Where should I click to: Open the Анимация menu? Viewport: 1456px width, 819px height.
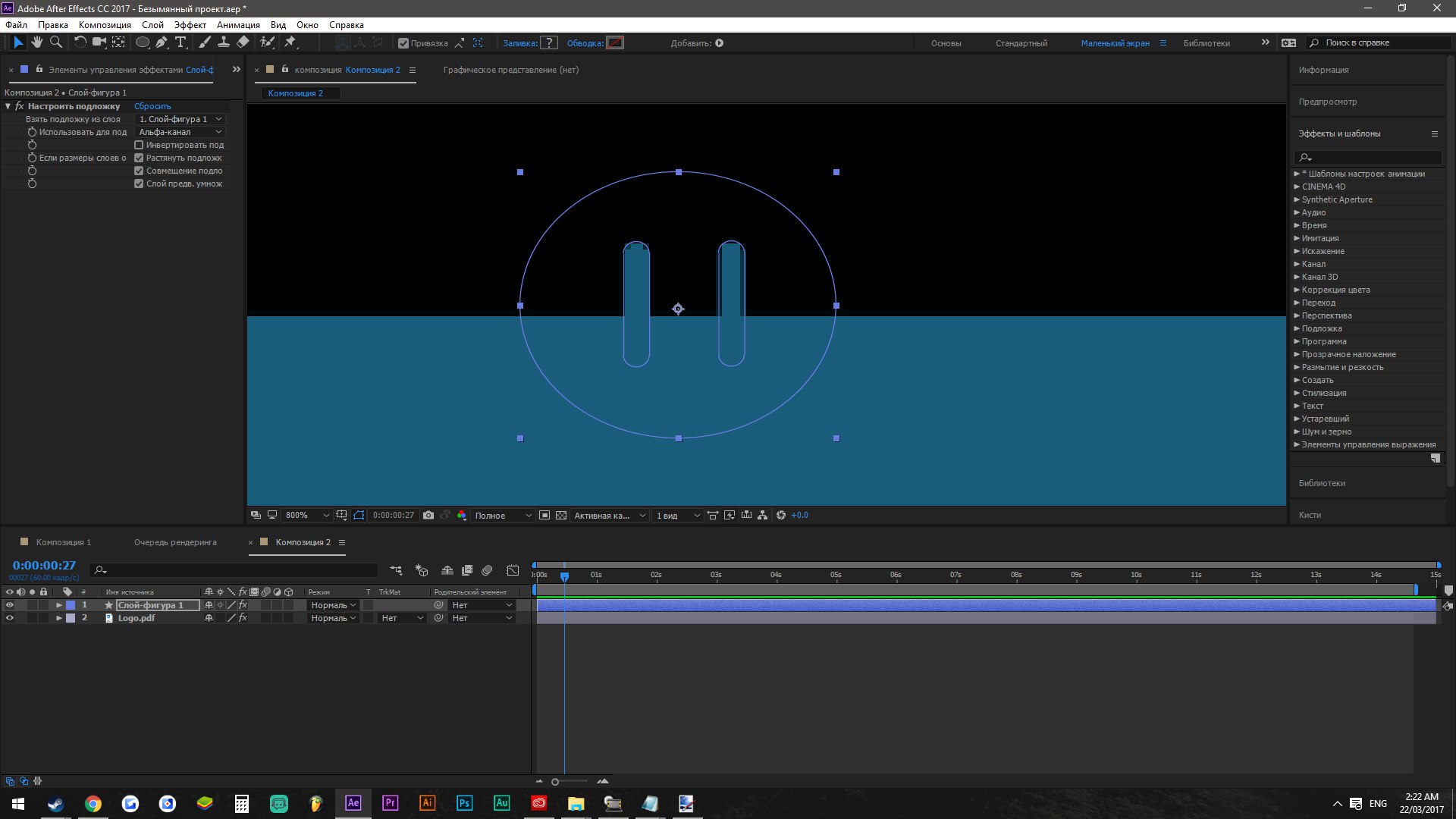tap(238, 24)
